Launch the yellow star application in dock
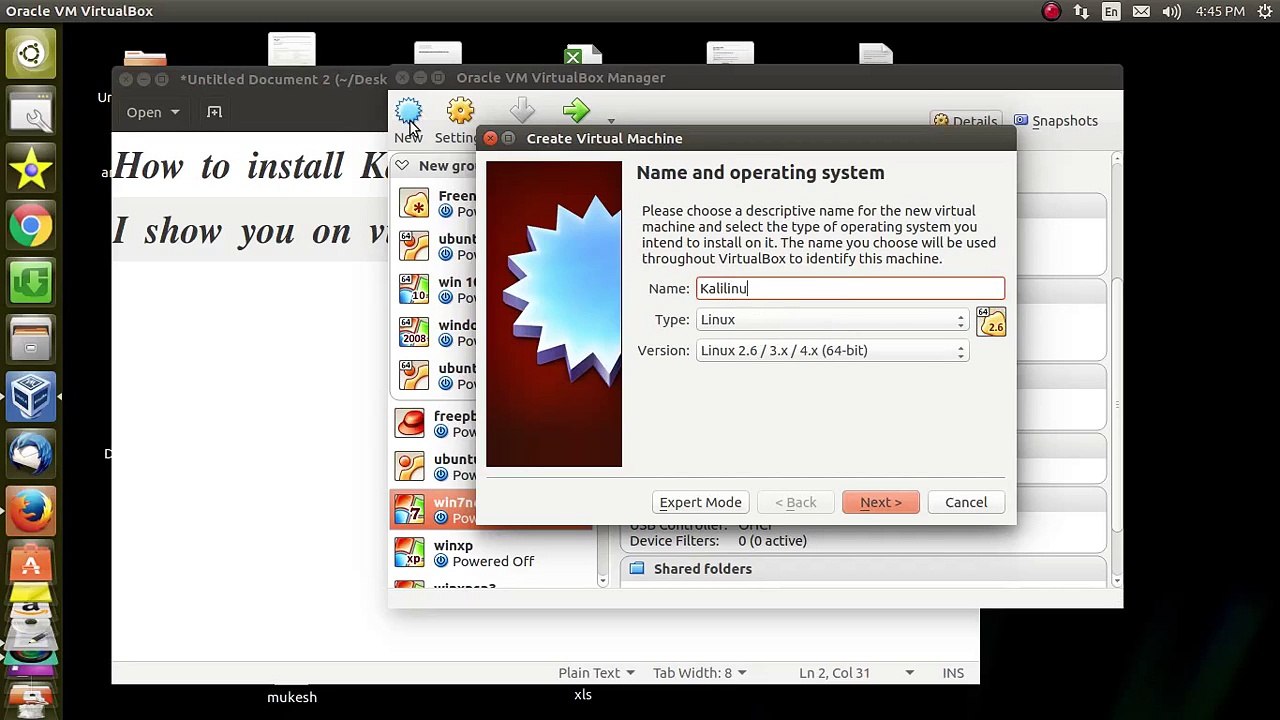Viewport: 1280px width, 720px height. coord(31,168)
